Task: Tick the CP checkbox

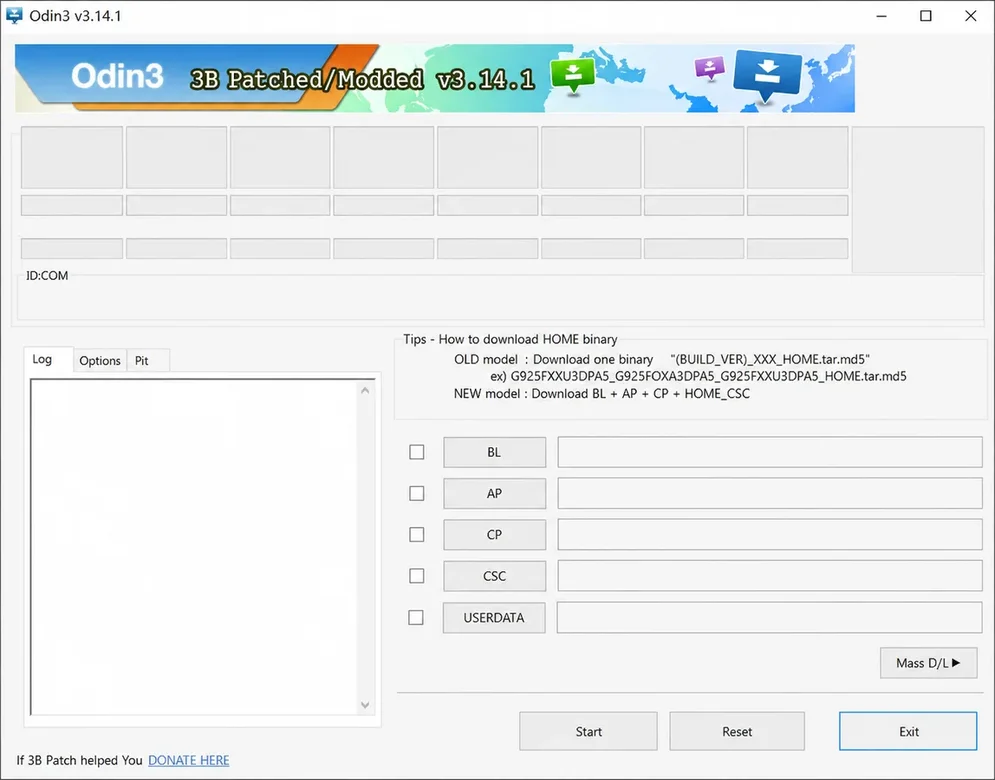Action: (417, 534)
